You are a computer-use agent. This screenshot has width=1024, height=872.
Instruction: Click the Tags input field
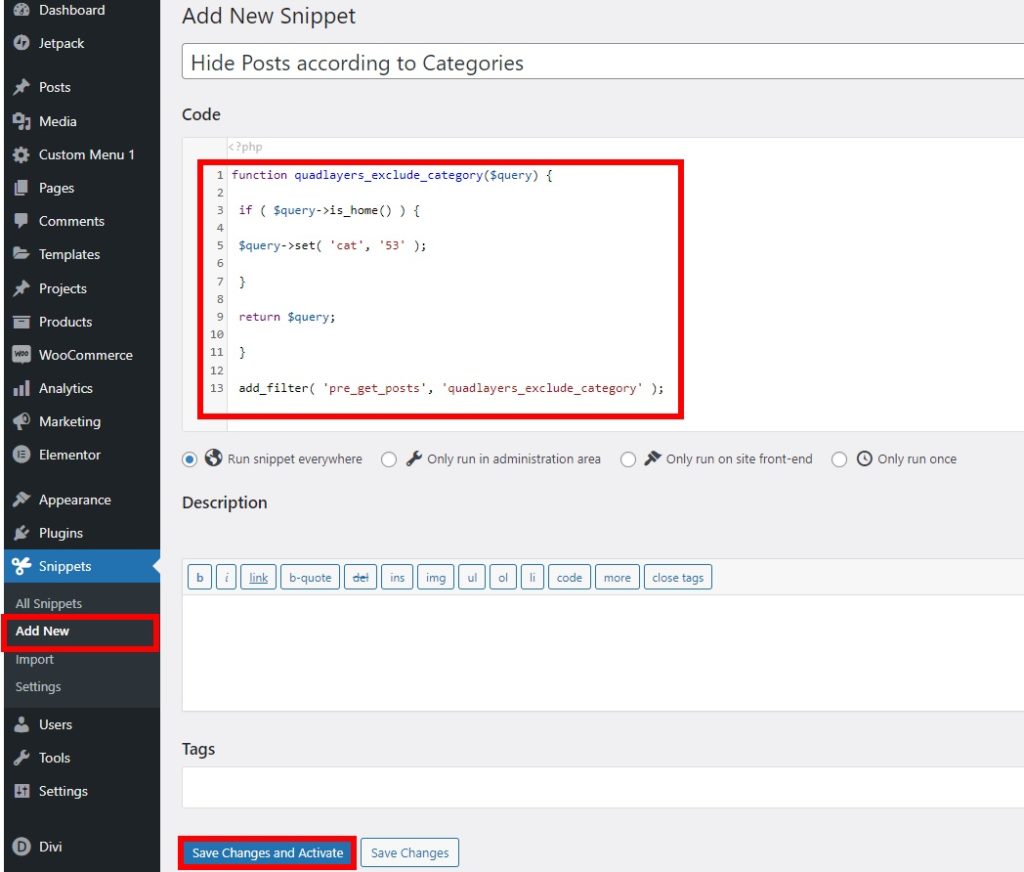[x=603, y=787]
